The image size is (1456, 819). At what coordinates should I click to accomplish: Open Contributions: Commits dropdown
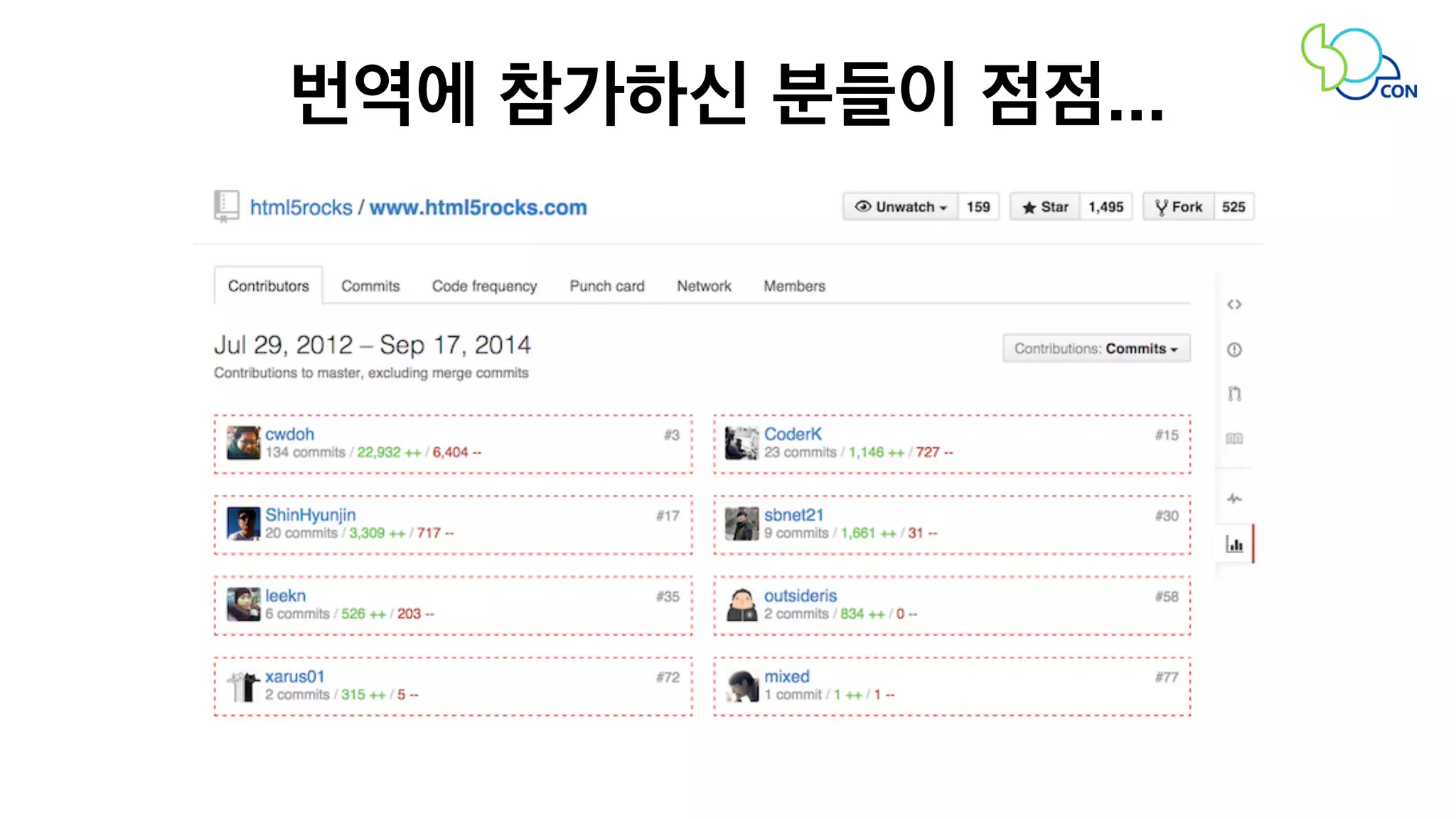click(x=1096, y=348)
